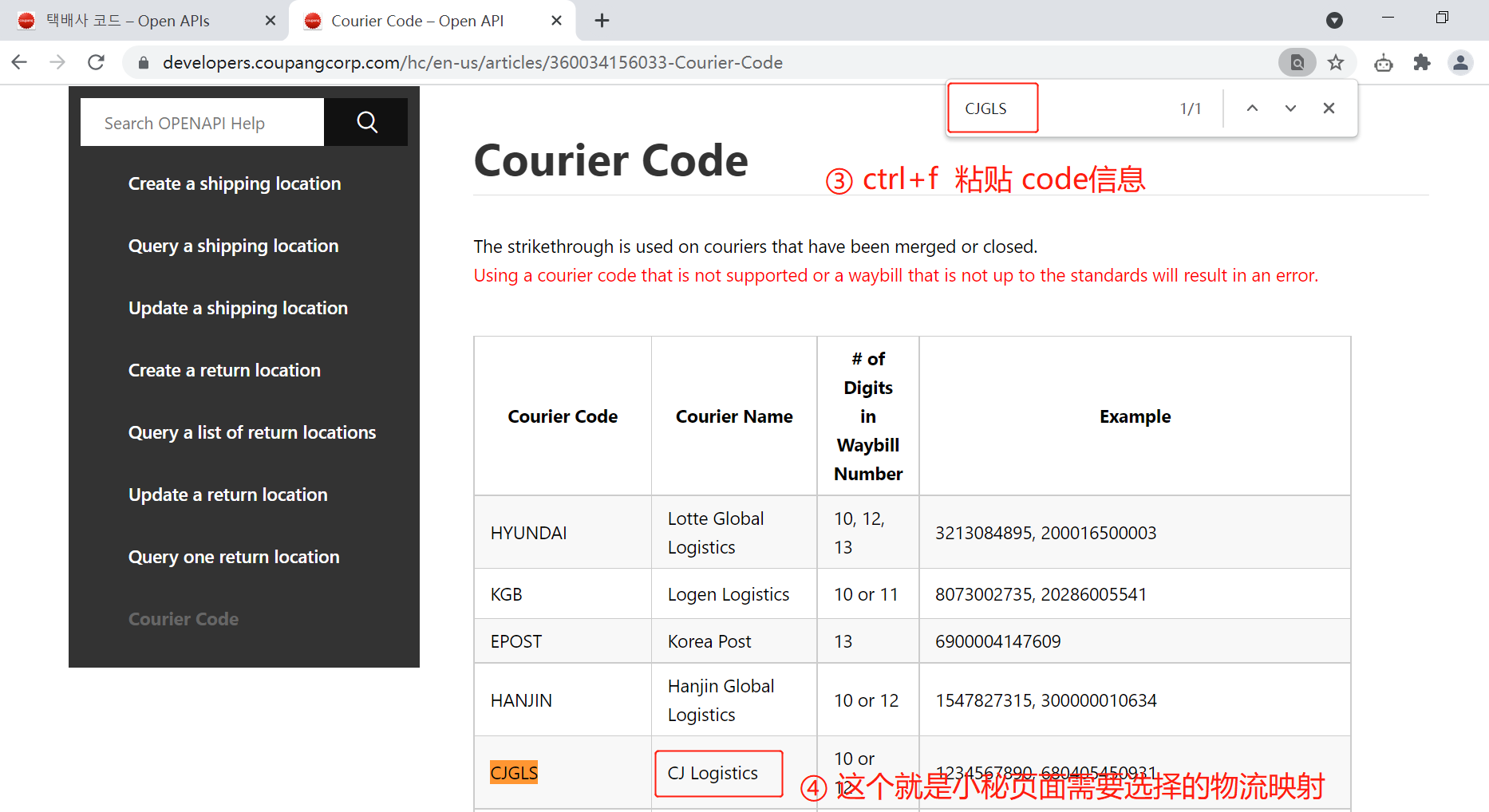1489x812 pixels.
Task: Click the # of Digits in Waybill Number header
Action: pos(868,416)
